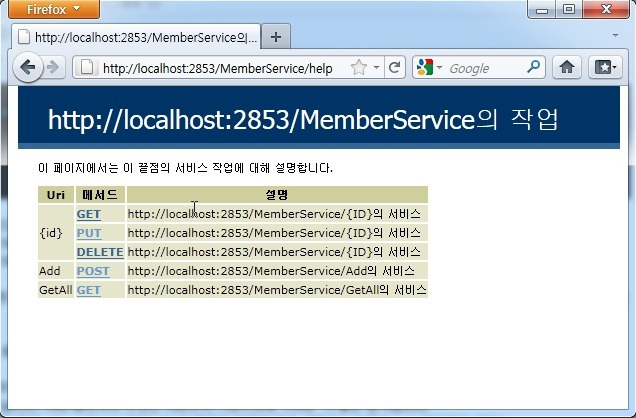Image resolution: width=636 pixels, height=418 pixels.
Task: Click the '메서드' column header
Action: click(x=100, y=195)
